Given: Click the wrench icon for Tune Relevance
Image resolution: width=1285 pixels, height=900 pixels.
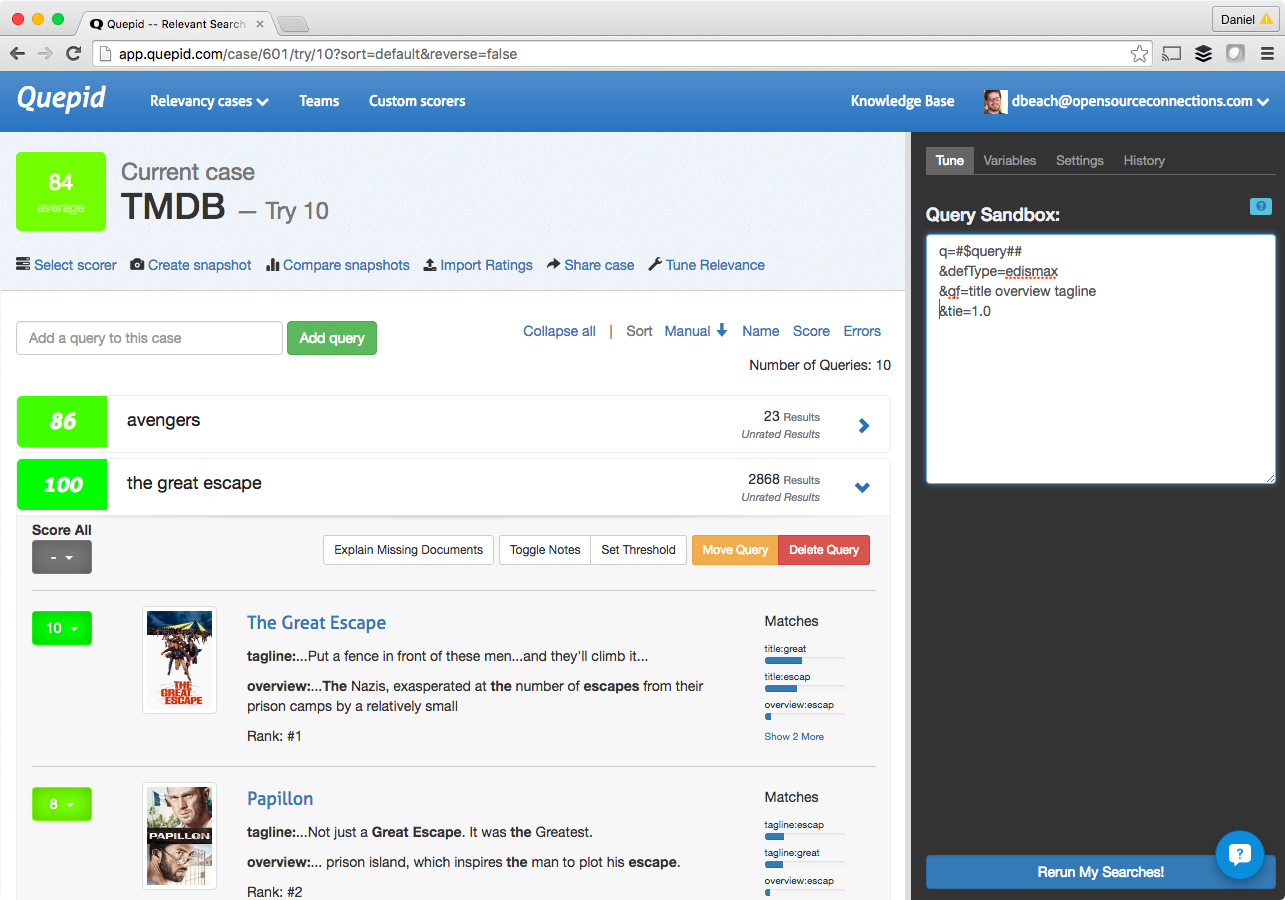Looking at the screenshot, I should [x=655, y=265].
